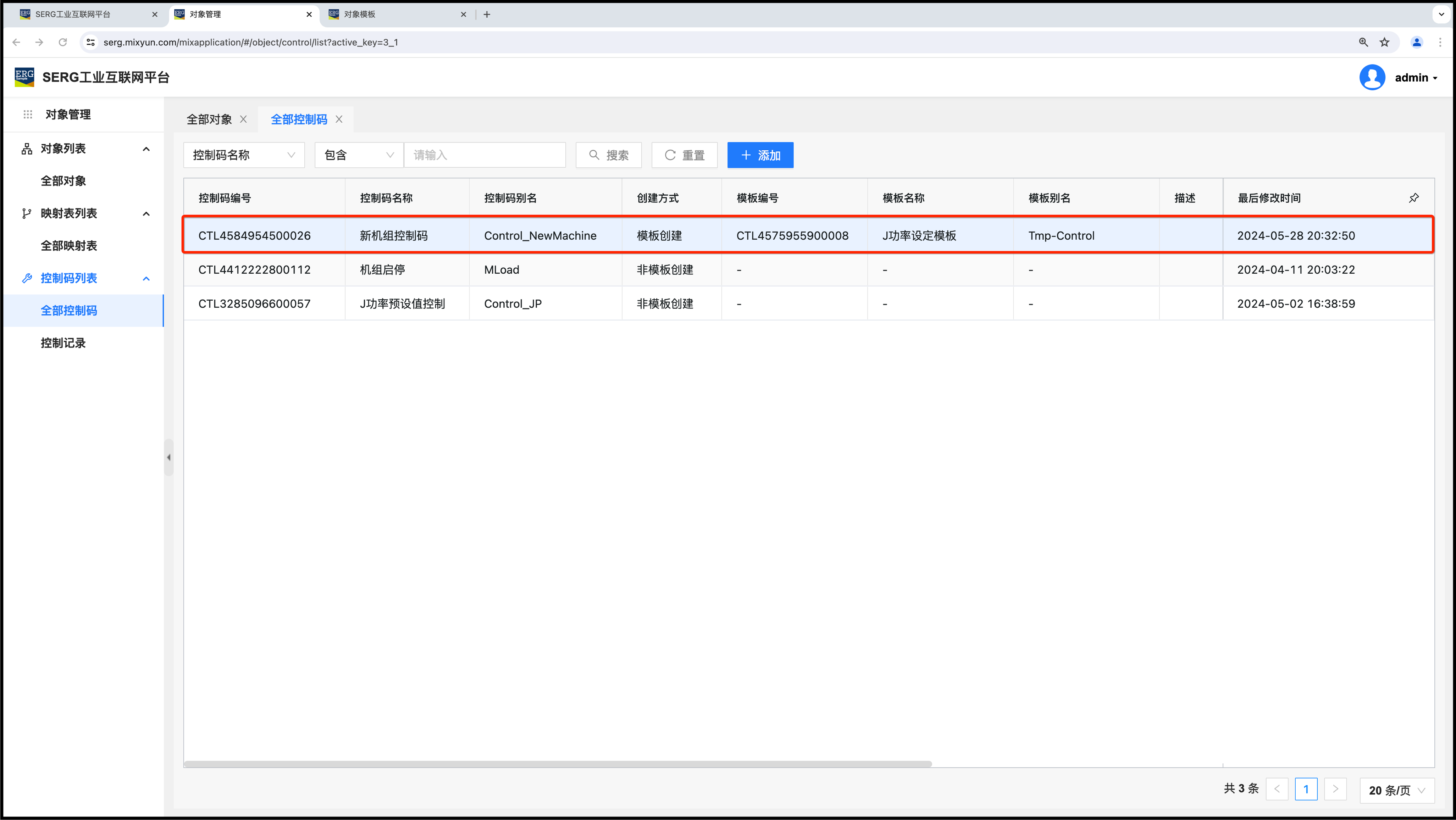Collapse the 映射表列表 sidebar section

click(146, 214)
